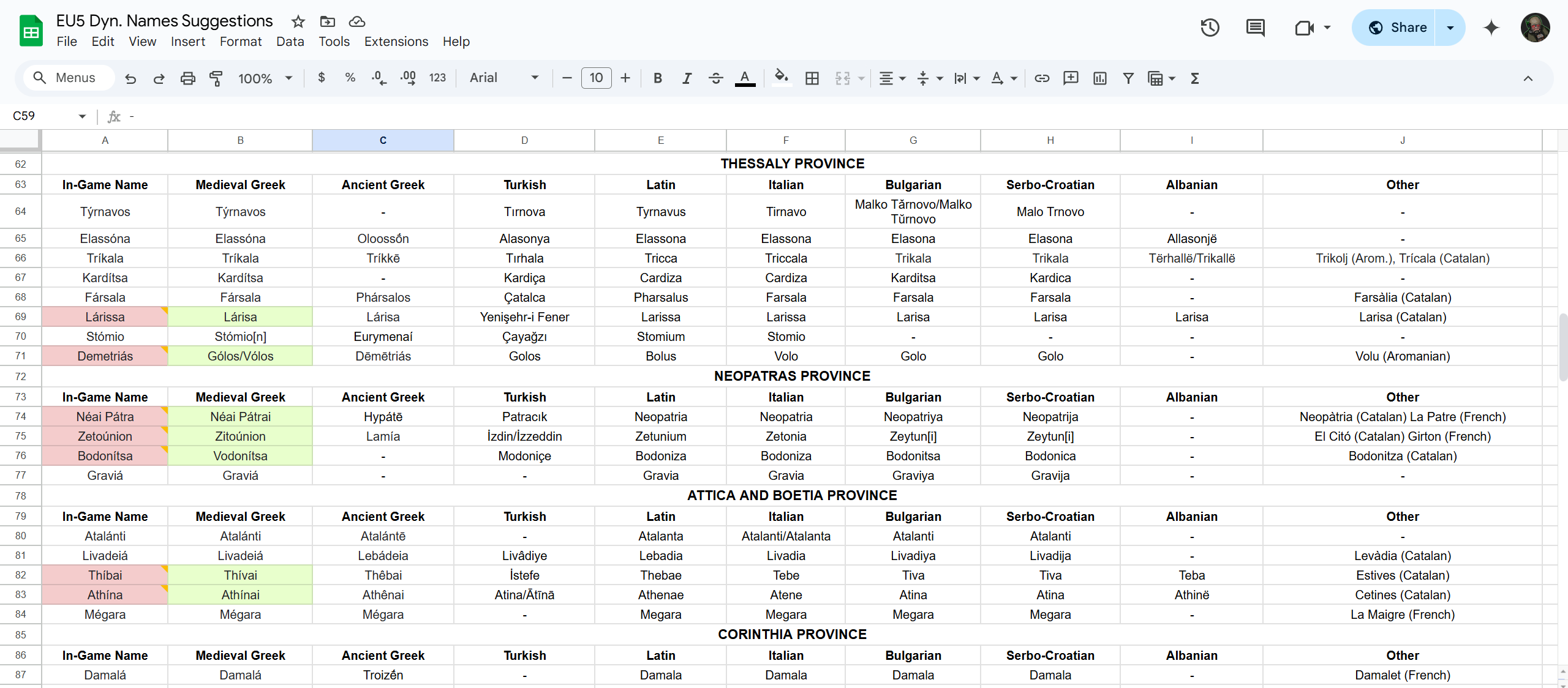This screenshot has width=1568, height=688.
Task: Format selection as currency
Action: coord(322,78)
